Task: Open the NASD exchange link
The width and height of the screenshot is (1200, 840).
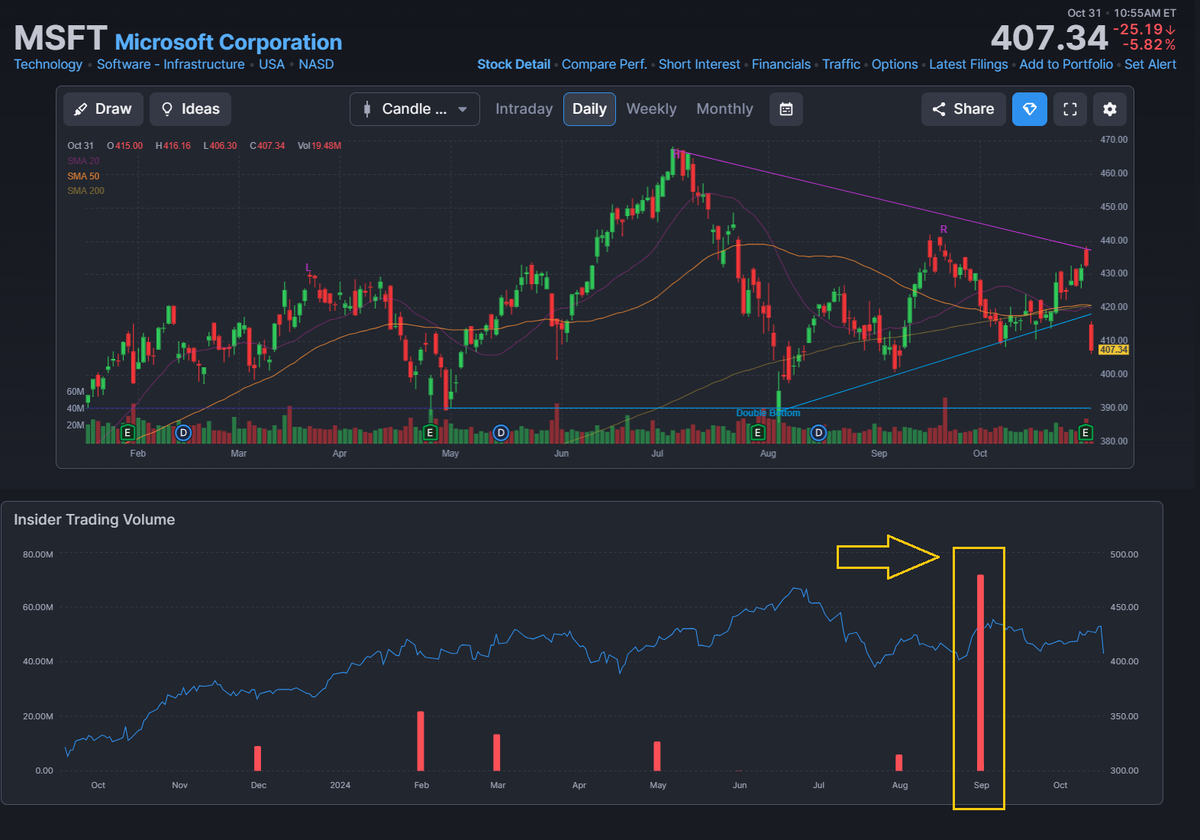Action: click(316, 64)
